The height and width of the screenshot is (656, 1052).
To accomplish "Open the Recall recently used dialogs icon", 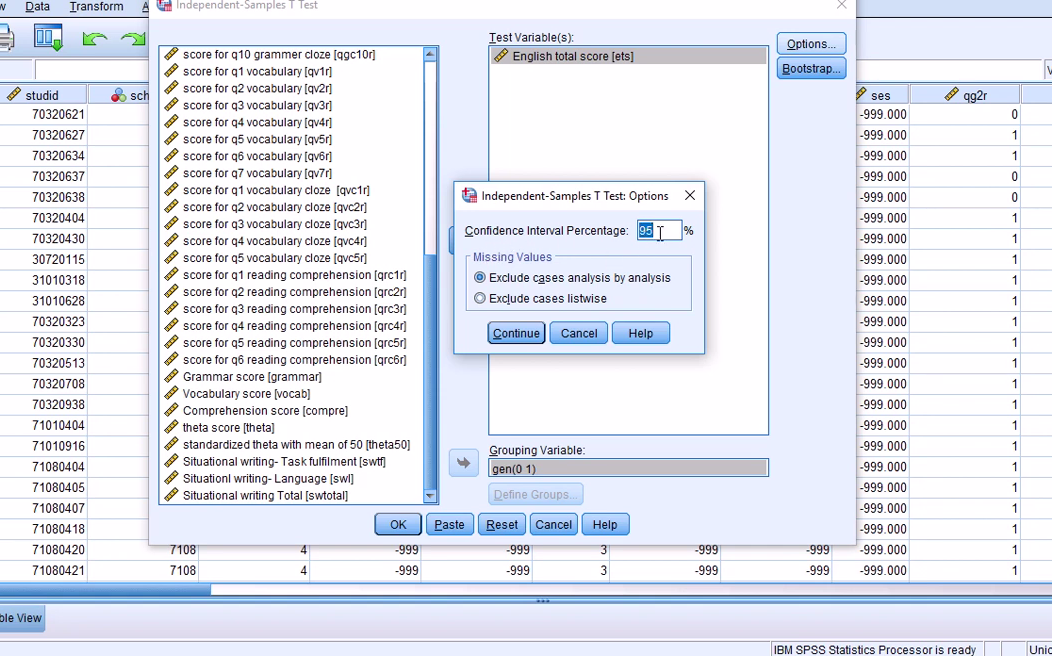I will pos(47,37).
